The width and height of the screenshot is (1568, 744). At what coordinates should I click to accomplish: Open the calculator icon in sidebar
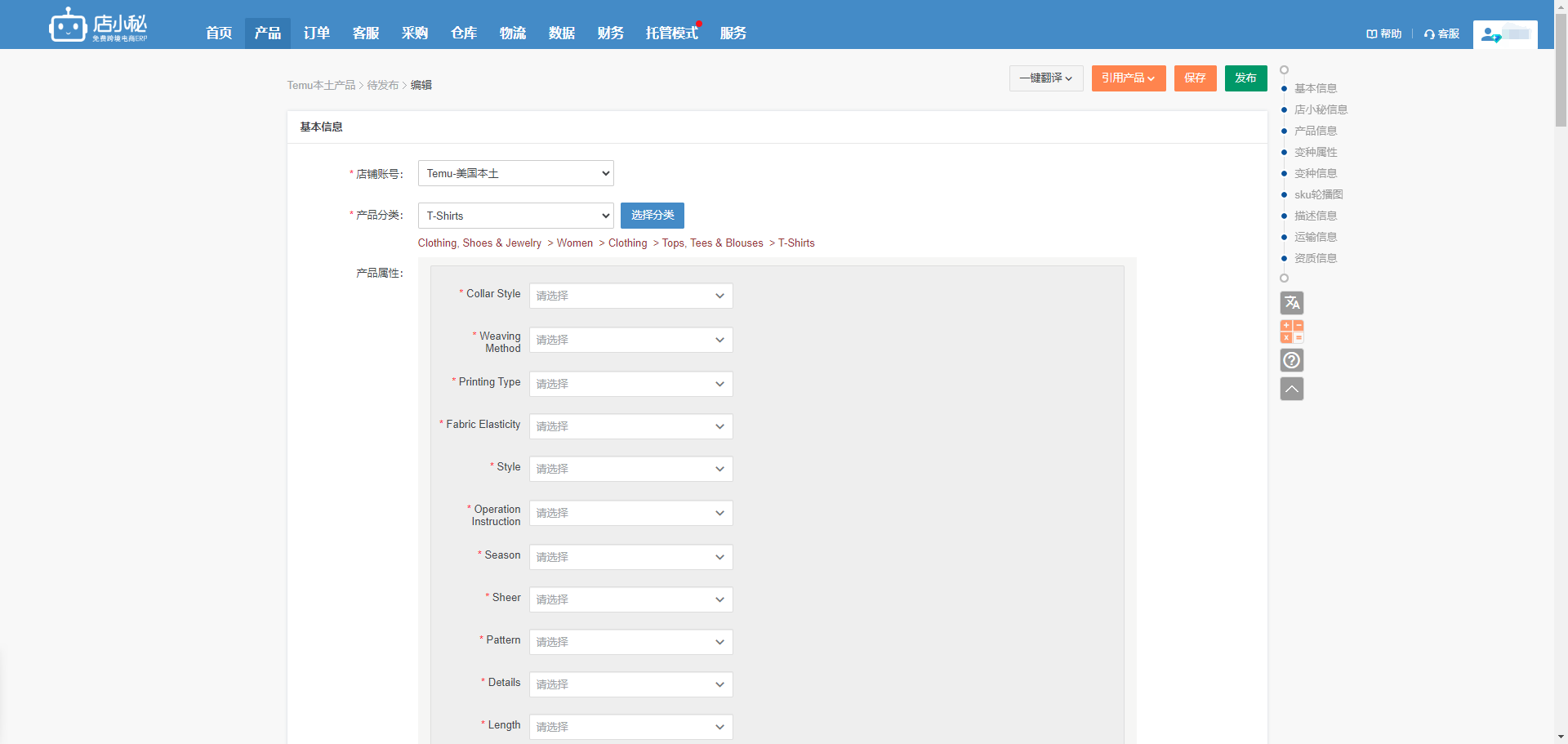1291,332
